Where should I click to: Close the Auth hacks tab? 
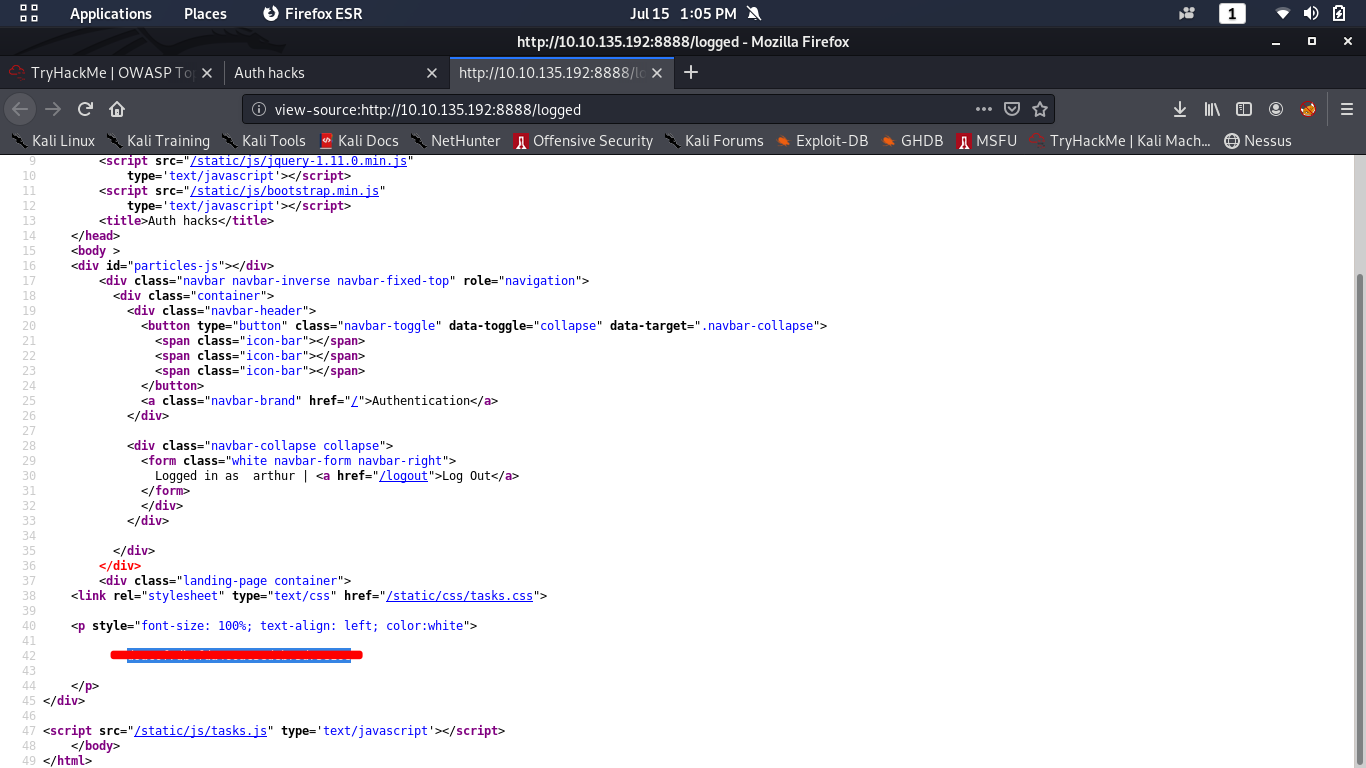pyautogui.click(x=432, y=73)
